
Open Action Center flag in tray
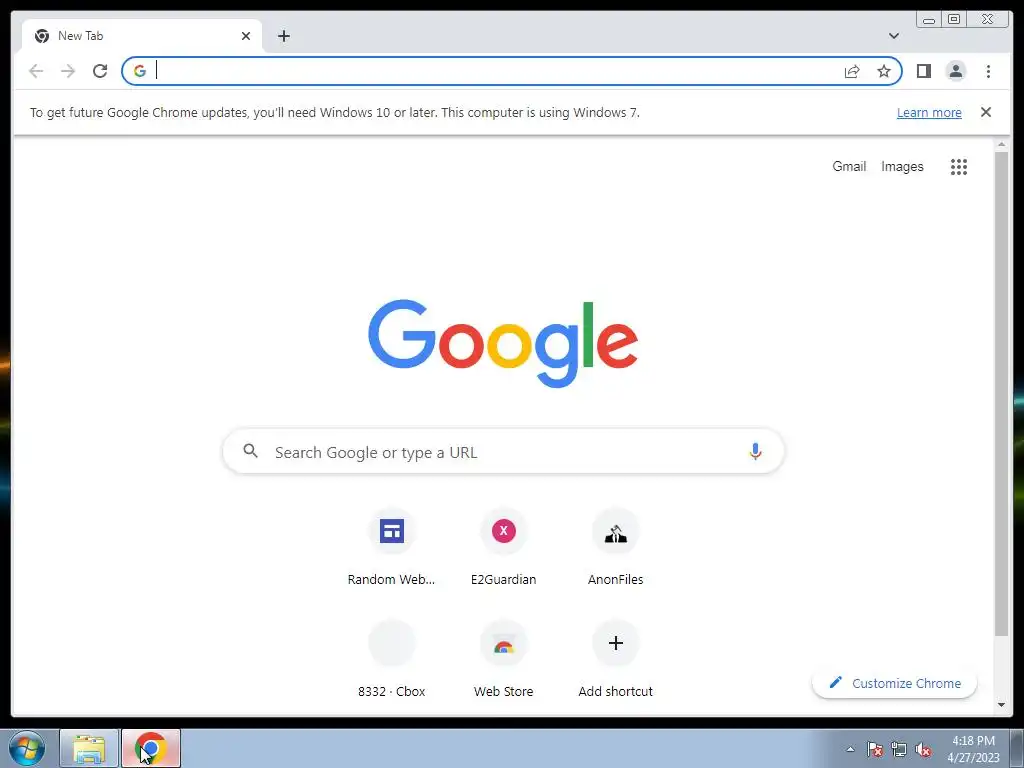tap(874, 749)
